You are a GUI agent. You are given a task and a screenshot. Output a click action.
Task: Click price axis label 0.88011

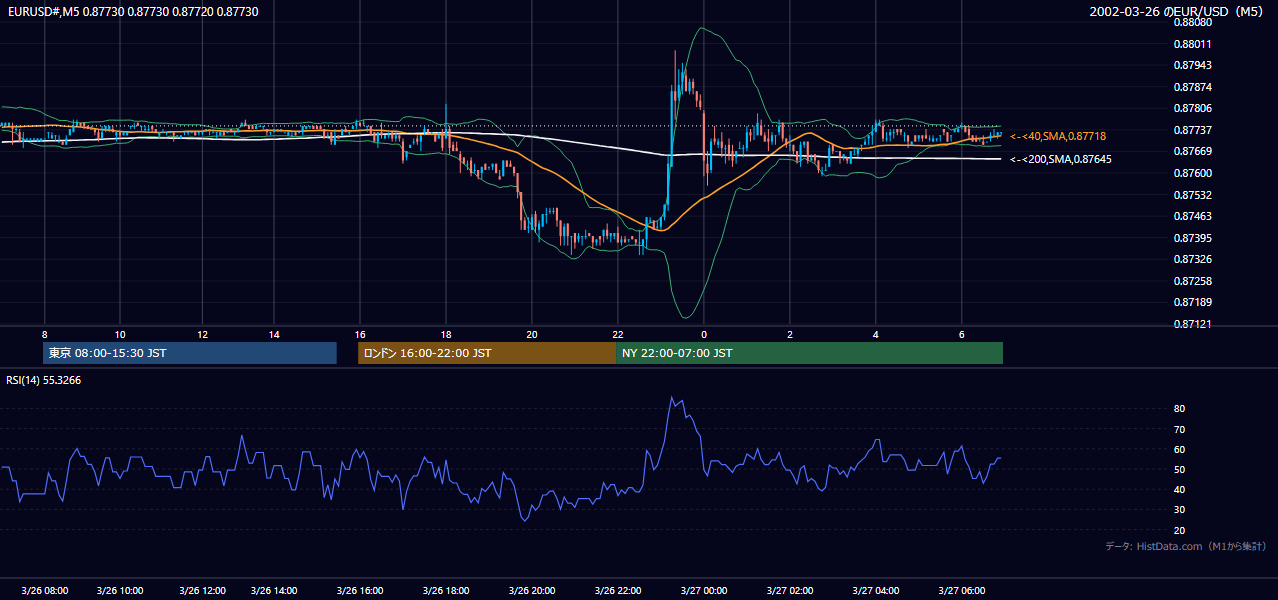pos(1193,44)
